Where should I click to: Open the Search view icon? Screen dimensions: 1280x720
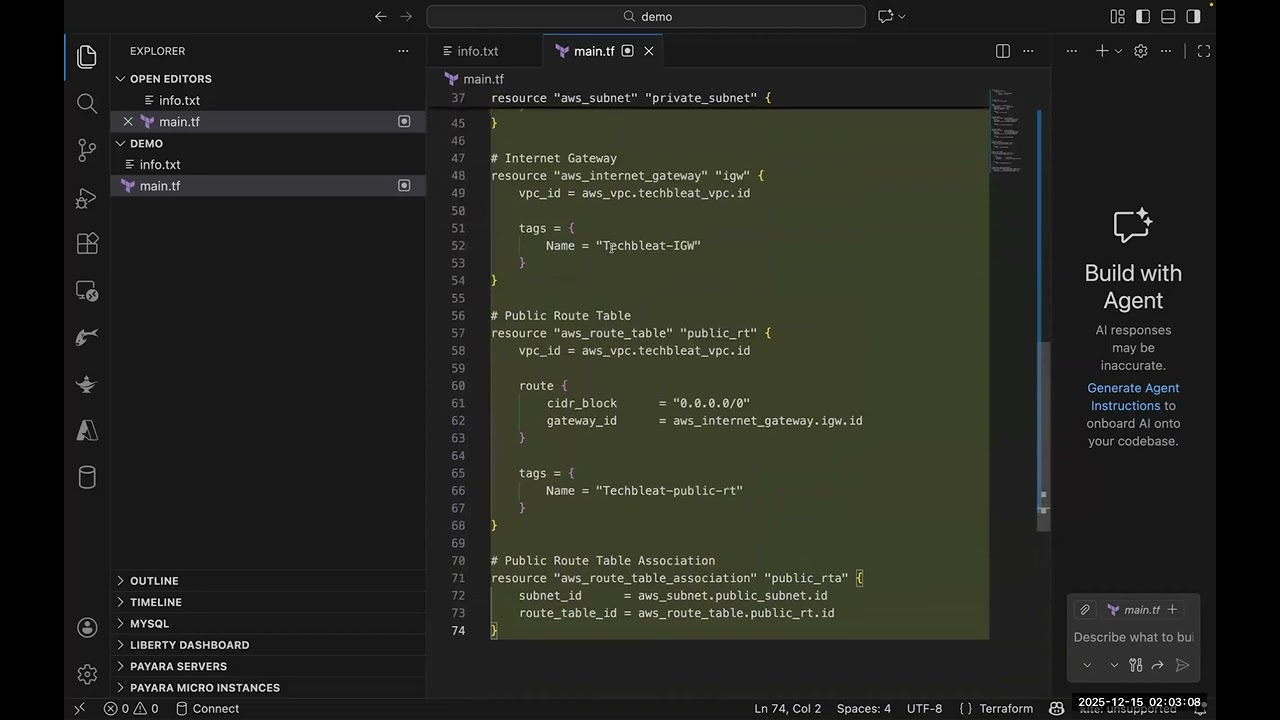click(x=87, y=103)
